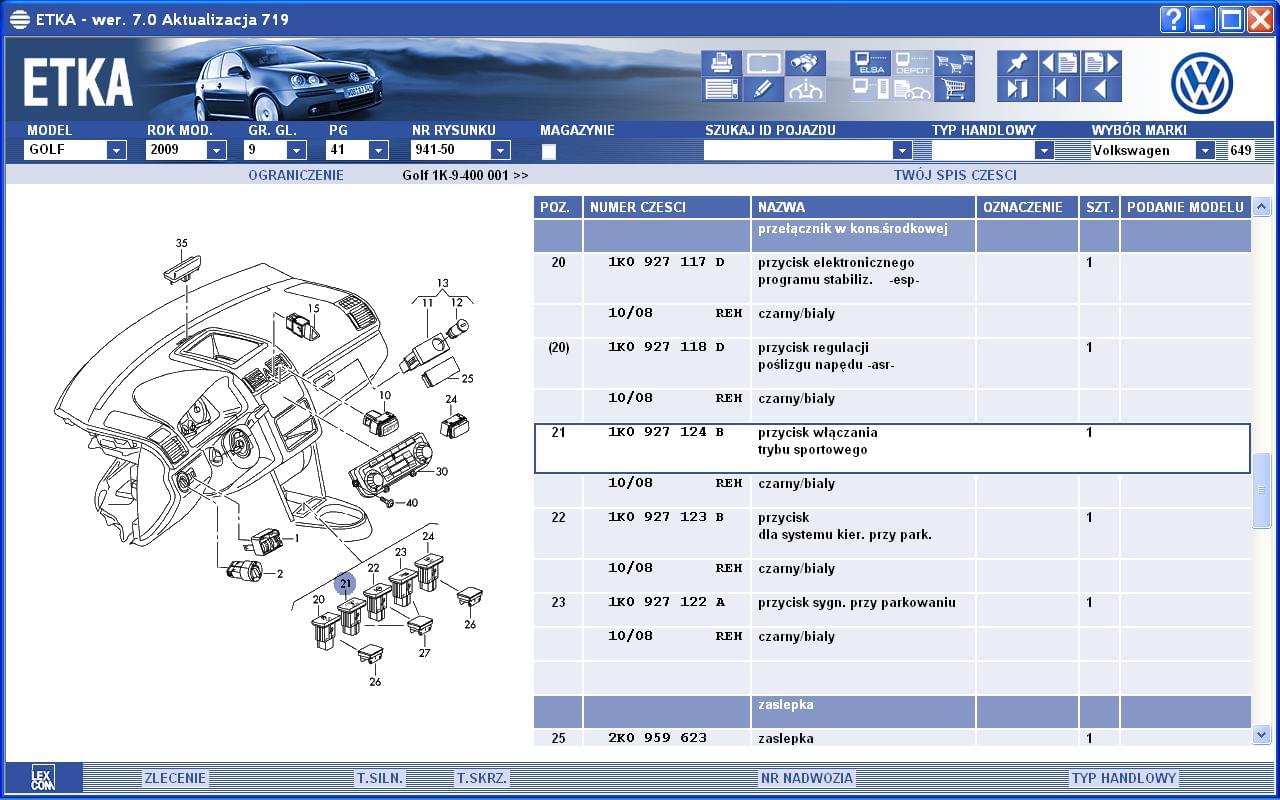This screenshot has width=1280, height=800.
Task: Click the PODANIE MODELU column header
Action: [1185, 207]
